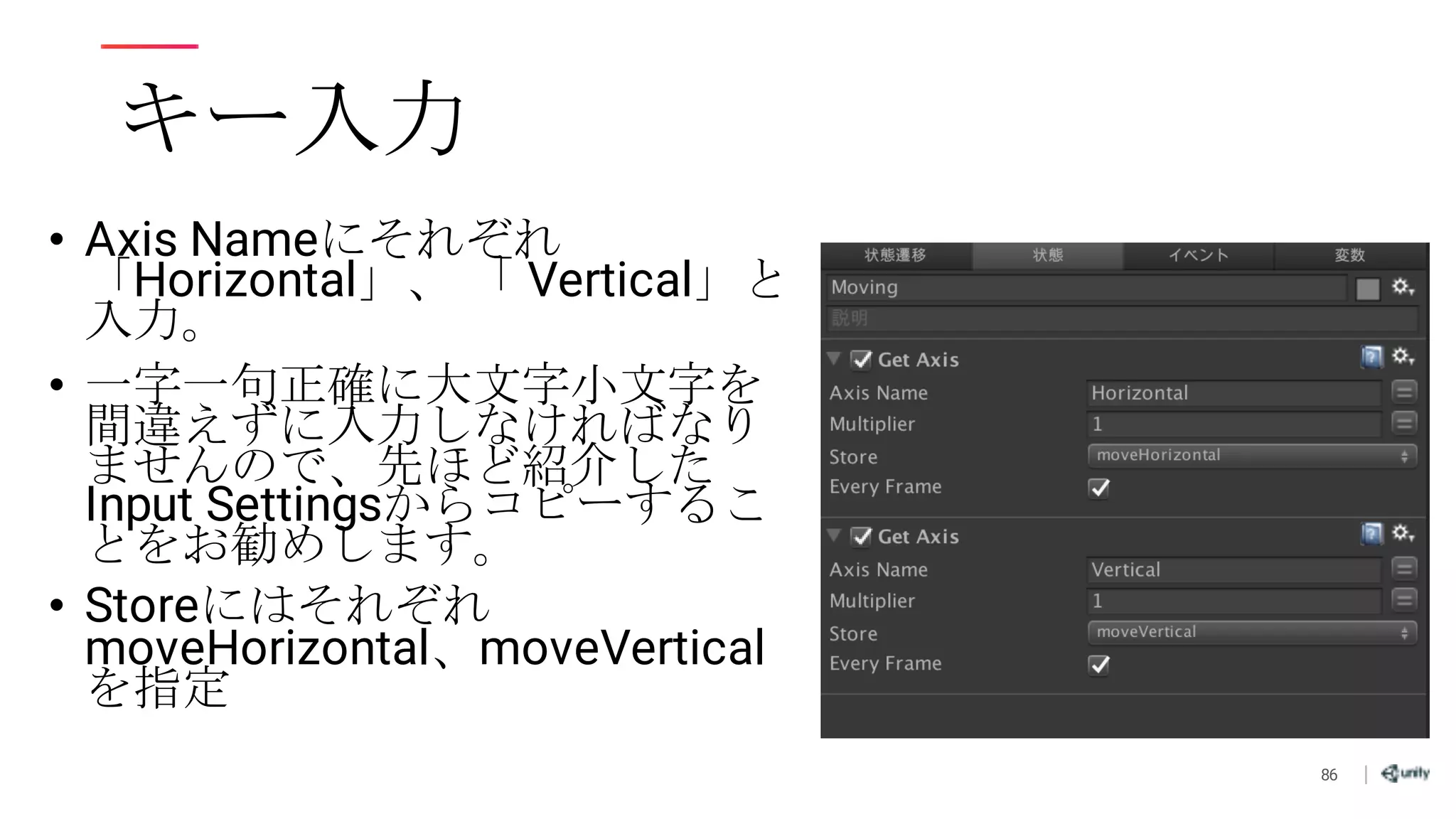Image resolution: width=1456 pixels, height=819 pixels.
Task: Open help for the second Get Axis action
Action: tap(1371, 533)
